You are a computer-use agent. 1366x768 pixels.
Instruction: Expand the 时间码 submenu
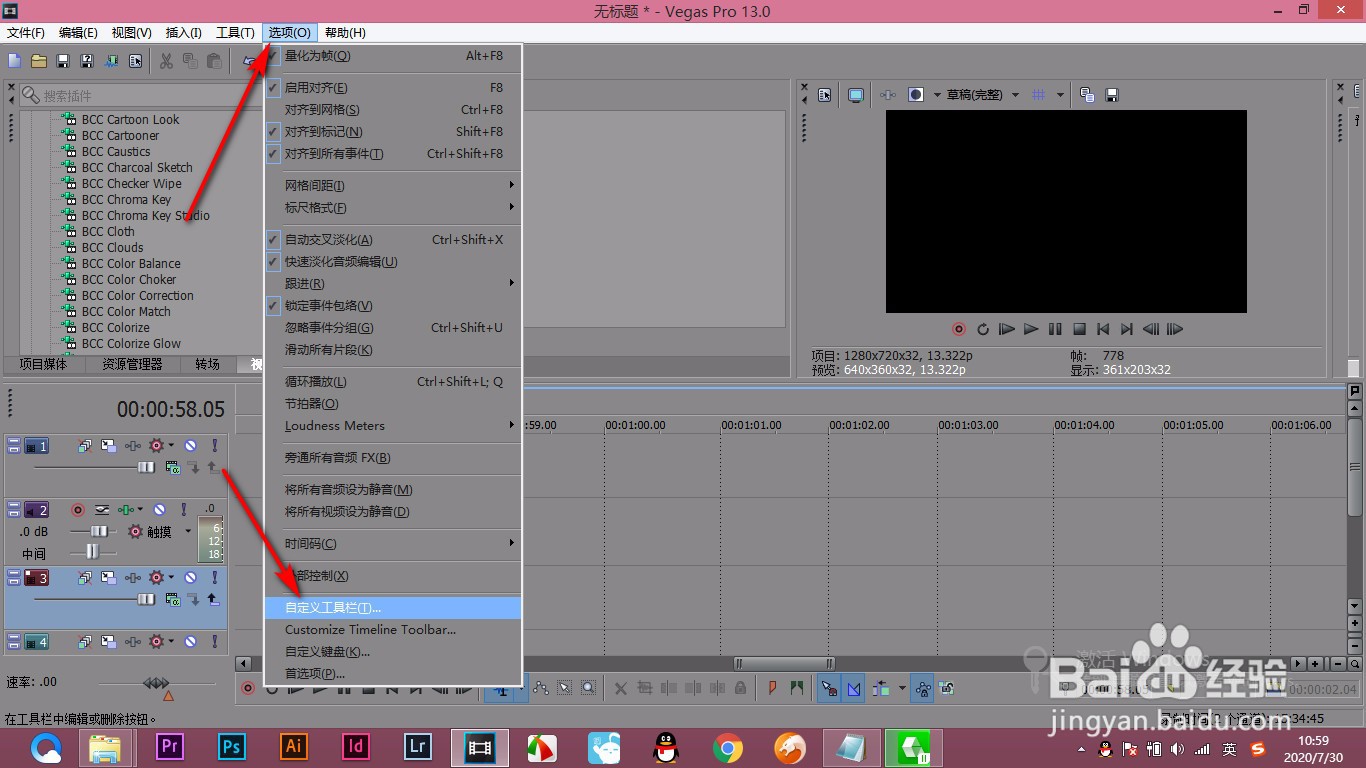tap(393, 544)
